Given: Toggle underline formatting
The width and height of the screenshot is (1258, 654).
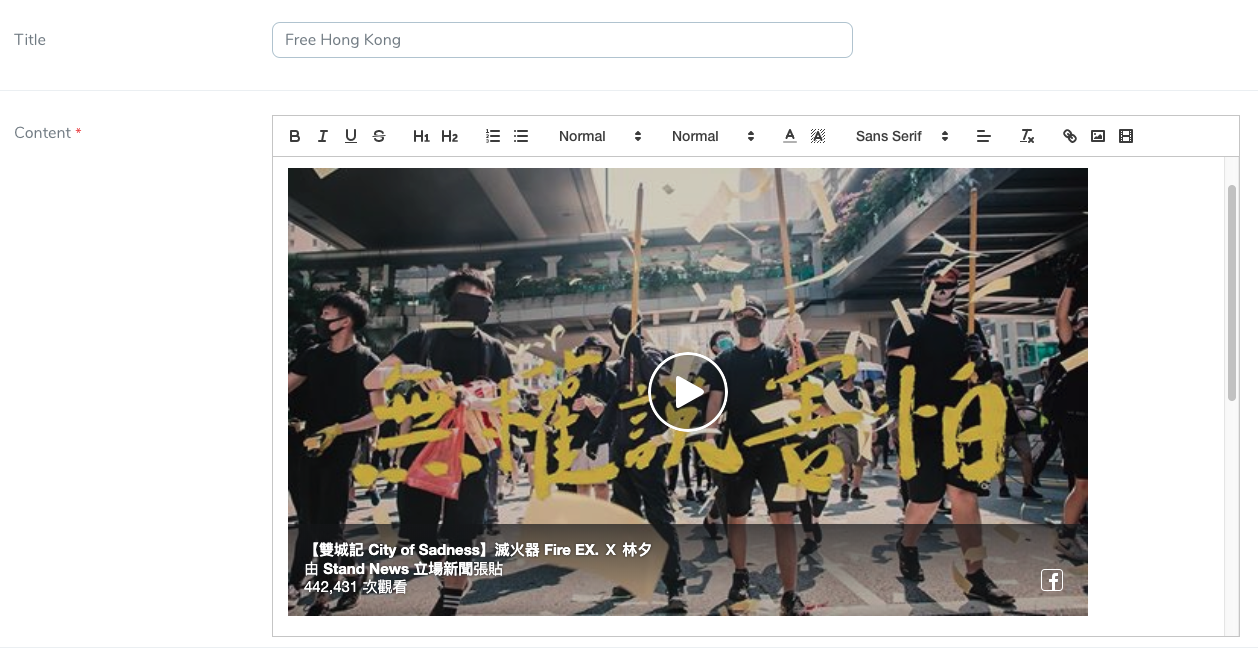Looking at the screenshot, I should [351, 136].
